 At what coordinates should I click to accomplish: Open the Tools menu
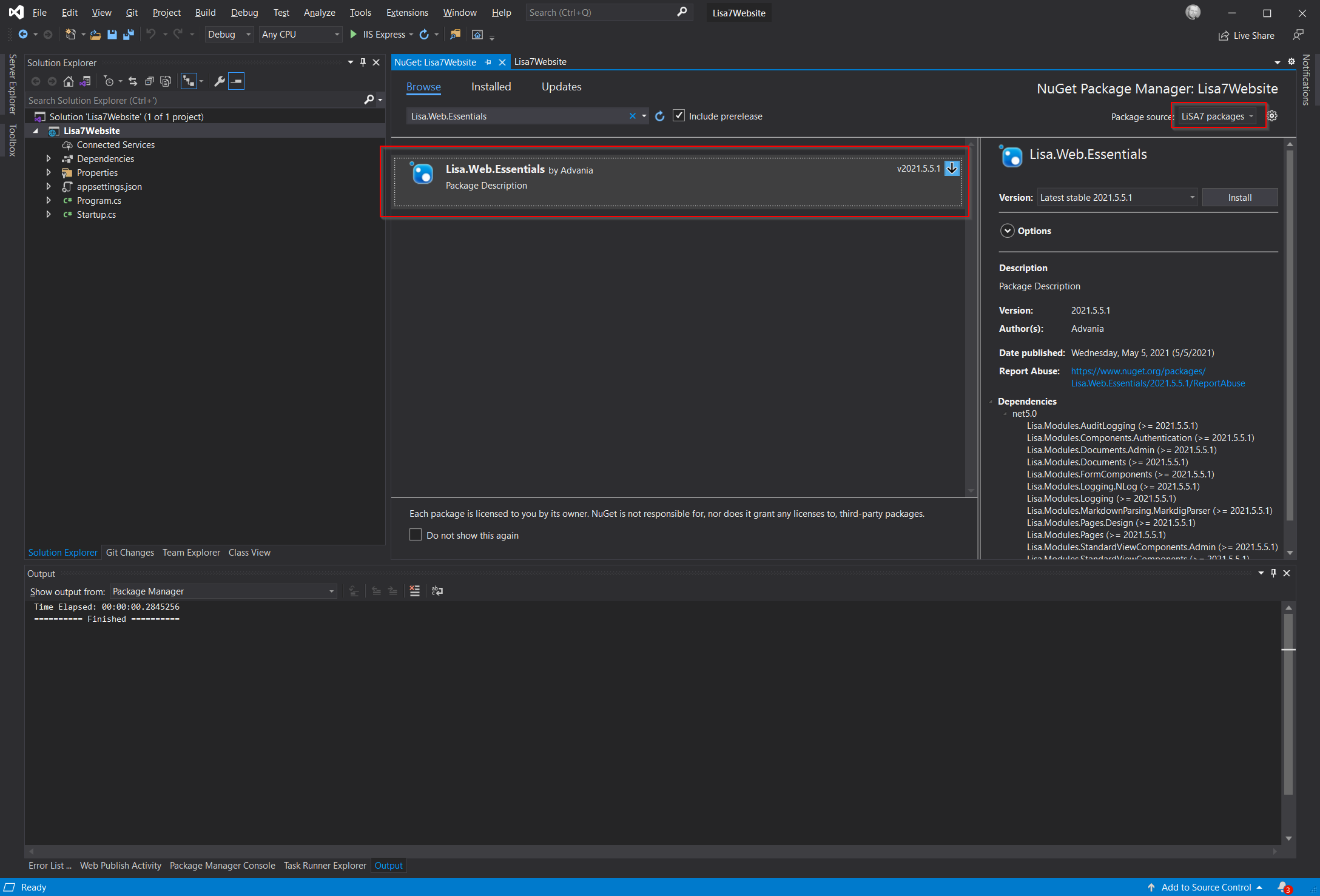(x=360, y=13)
